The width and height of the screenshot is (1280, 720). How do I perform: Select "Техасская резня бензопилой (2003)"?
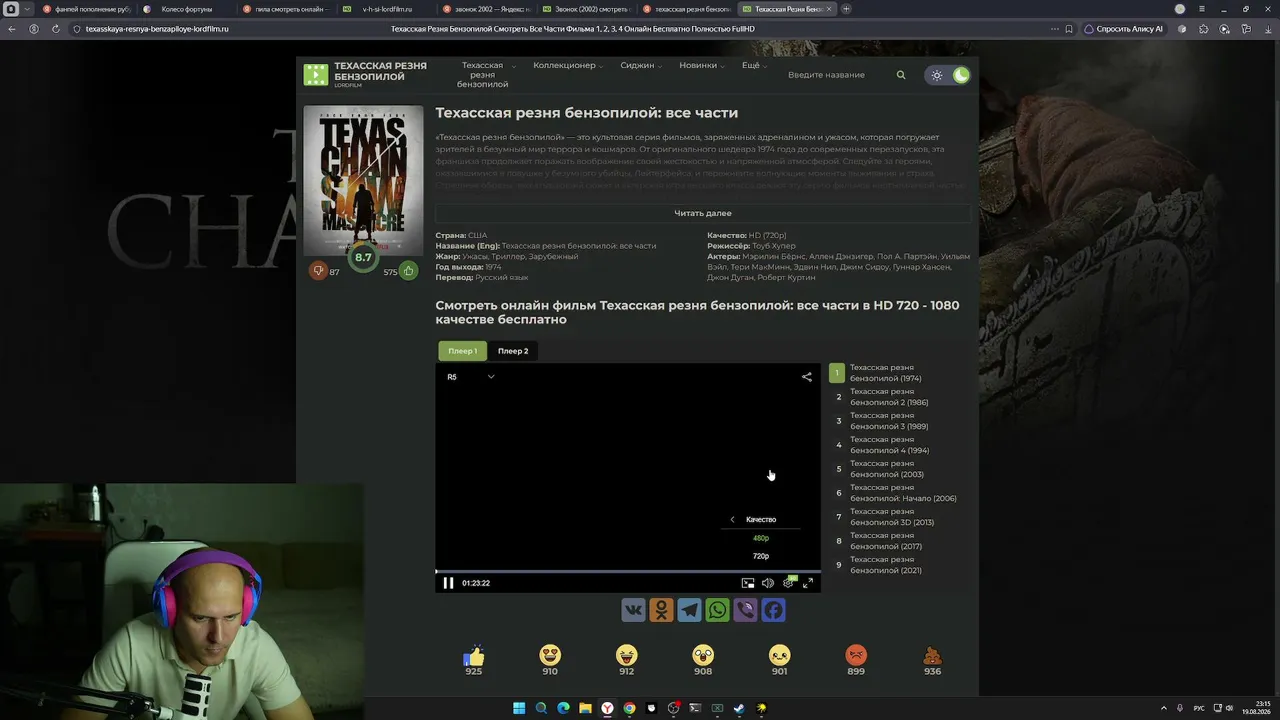coord(888,469)
